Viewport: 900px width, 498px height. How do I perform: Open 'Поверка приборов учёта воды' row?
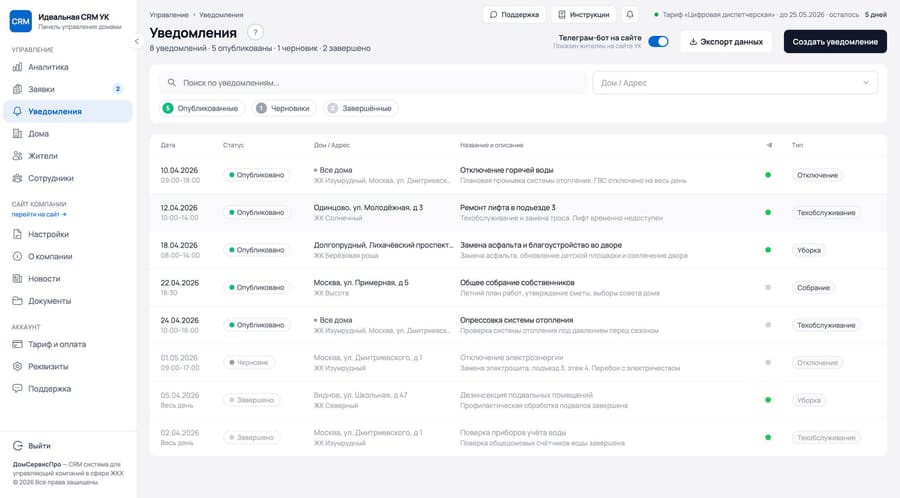pyautogui.click(x=518, y=437)
